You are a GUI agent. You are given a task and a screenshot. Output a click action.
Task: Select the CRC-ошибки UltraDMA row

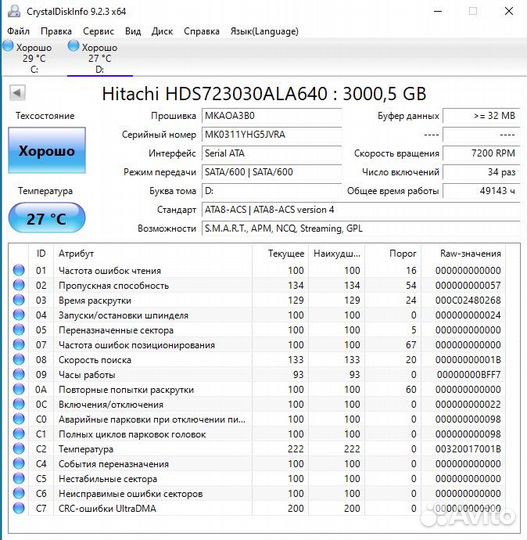tap(257, 508)
